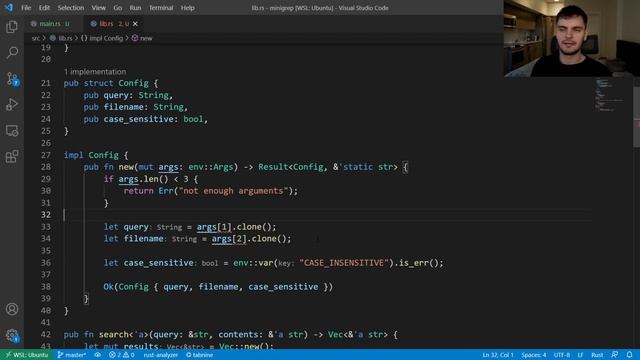Click the search function name
The height and width of the screenshot is (360, 640).
tap(113, 335)
